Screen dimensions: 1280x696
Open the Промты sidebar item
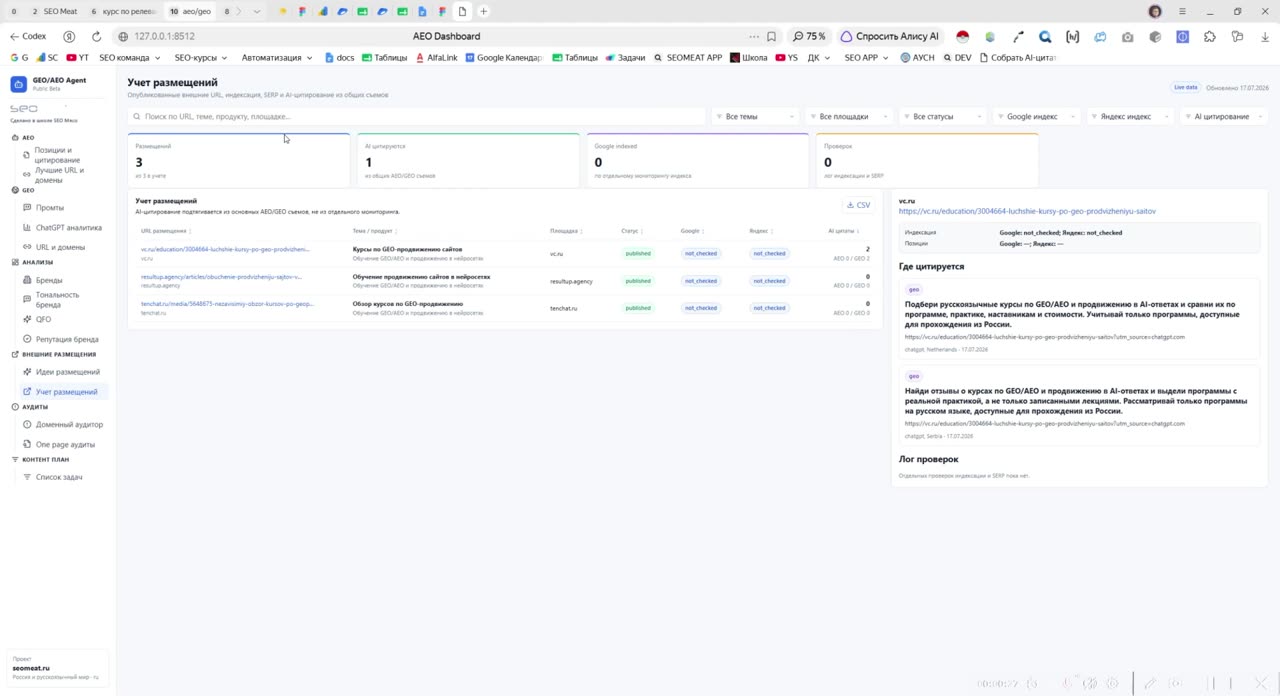click(49, 208)
